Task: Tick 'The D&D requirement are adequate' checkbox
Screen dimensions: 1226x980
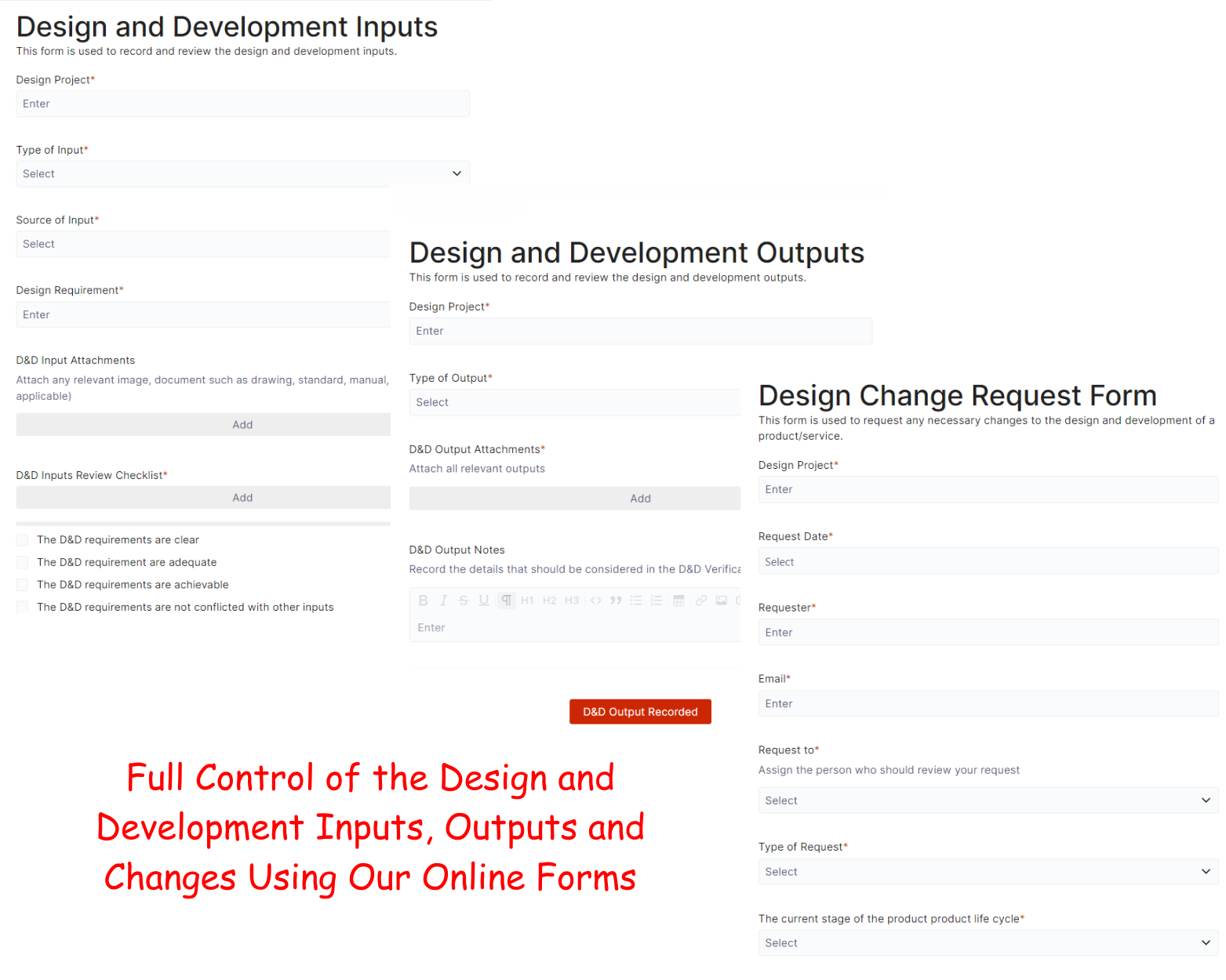Action: 23,563
